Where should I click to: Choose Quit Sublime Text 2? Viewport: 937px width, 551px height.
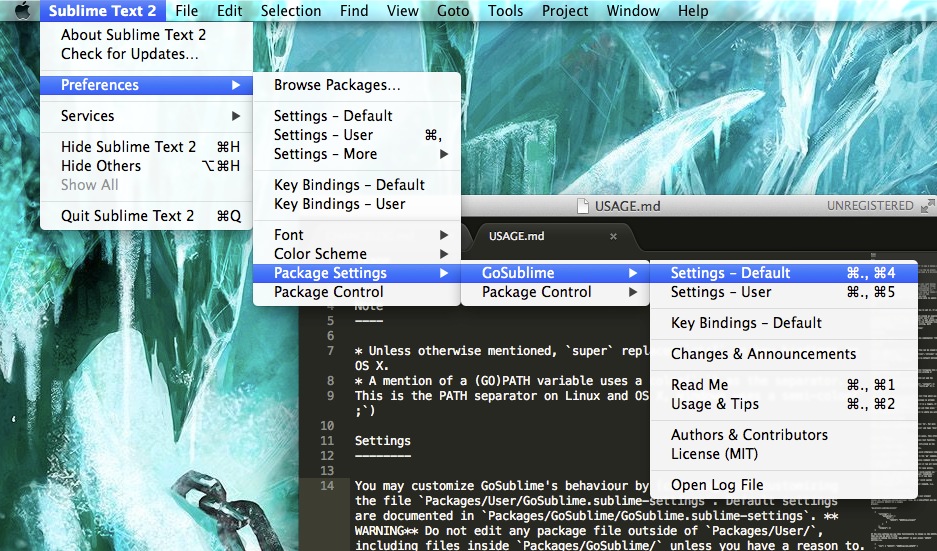click(x=128, y=216)
